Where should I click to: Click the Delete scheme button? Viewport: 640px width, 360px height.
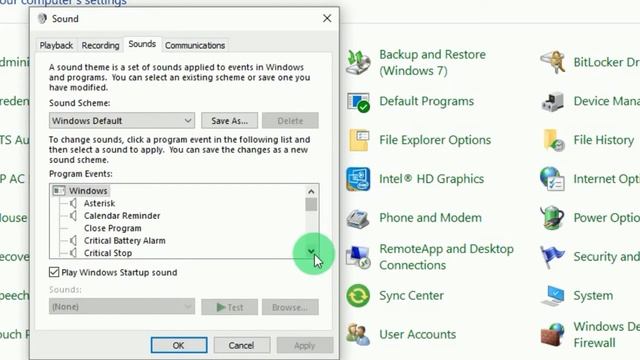coord(290,121)
